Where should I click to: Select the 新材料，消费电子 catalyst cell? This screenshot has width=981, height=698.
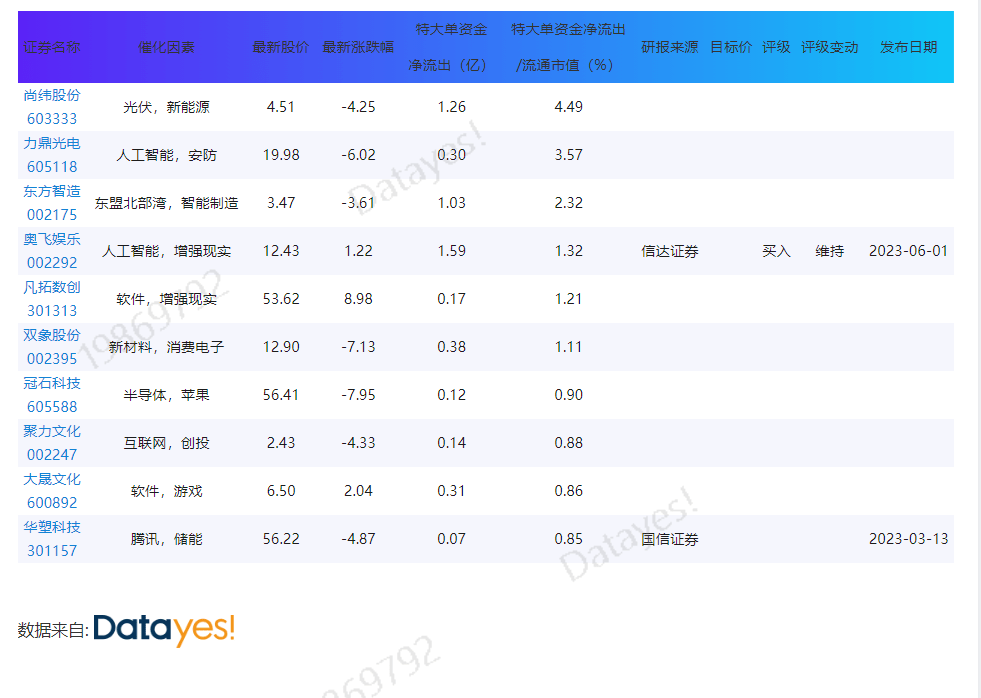click(x=166, y=347)
